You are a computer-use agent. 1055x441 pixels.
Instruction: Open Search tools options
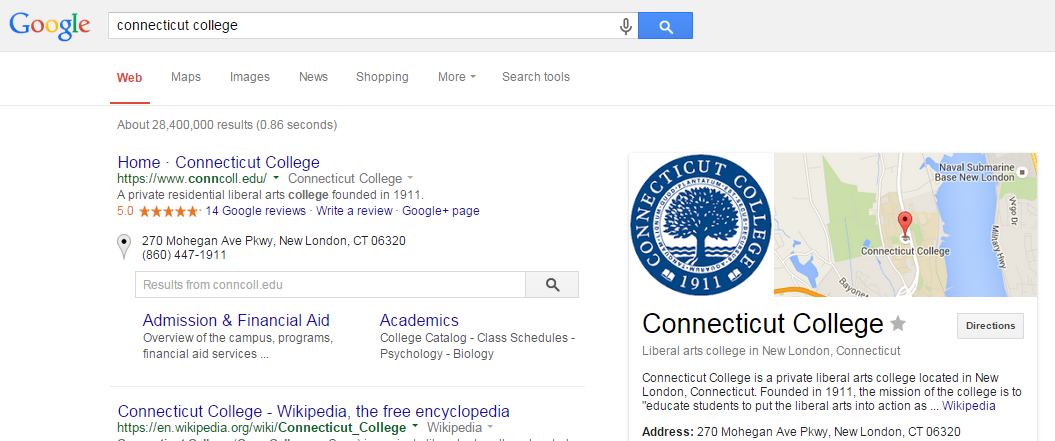point(536,77)
